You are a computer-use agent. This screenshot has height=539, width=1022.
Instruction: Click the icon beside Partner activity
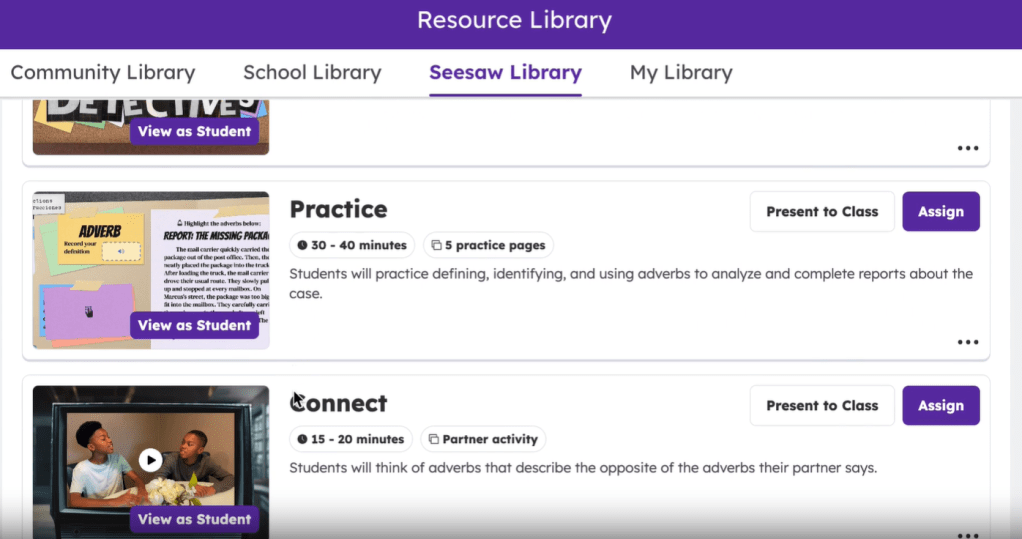pos(434,439)
